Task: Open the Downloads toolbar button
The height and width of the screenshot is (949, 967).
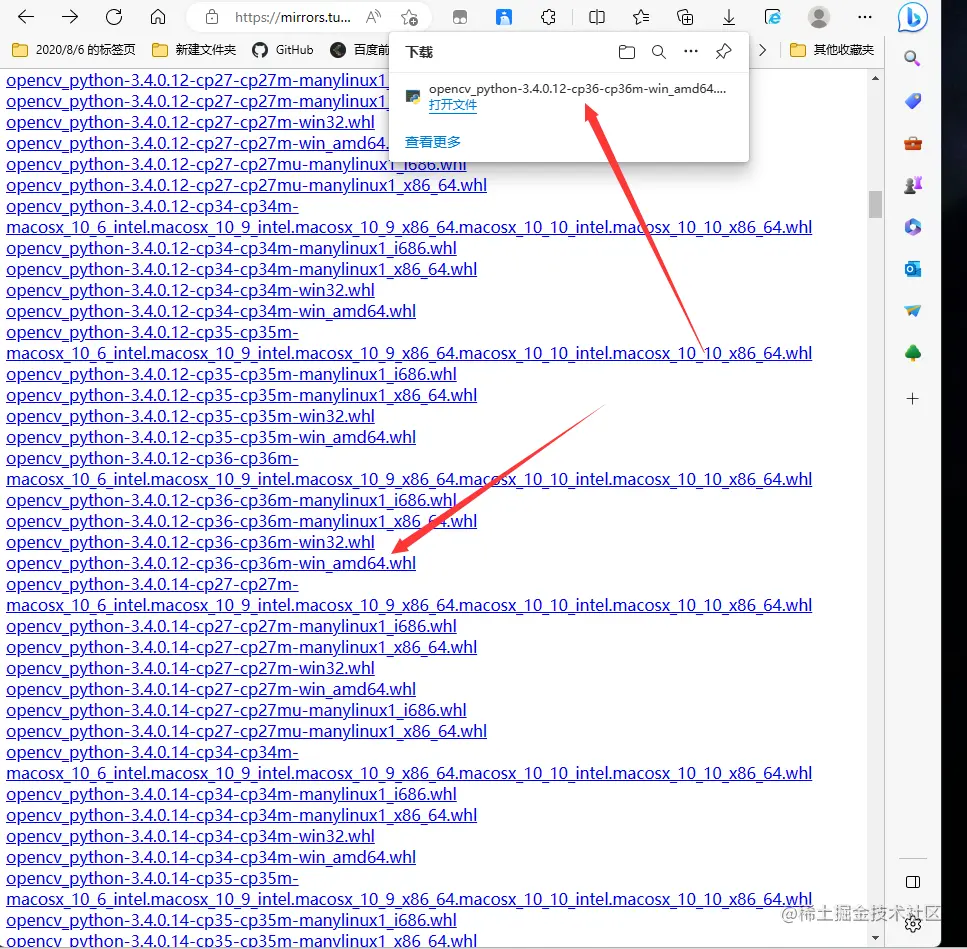Action: coord(729,17)
